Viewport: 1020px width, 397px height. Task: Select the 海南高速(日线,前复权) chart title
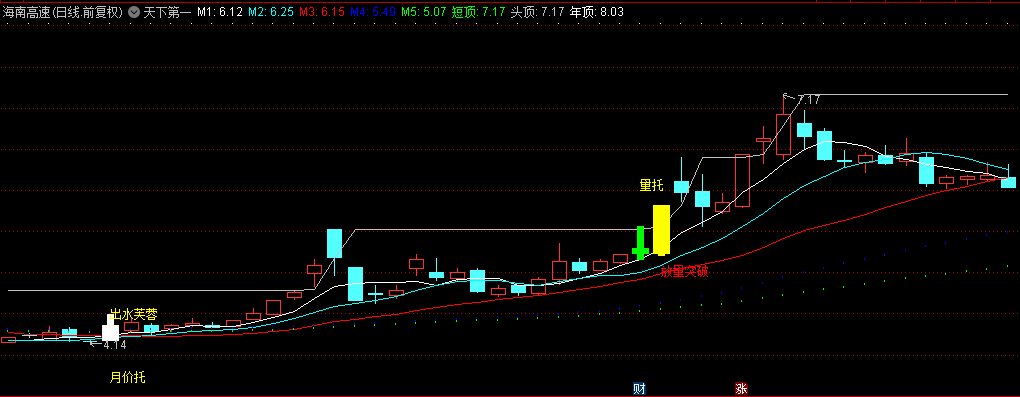click(x=62, y=12)
